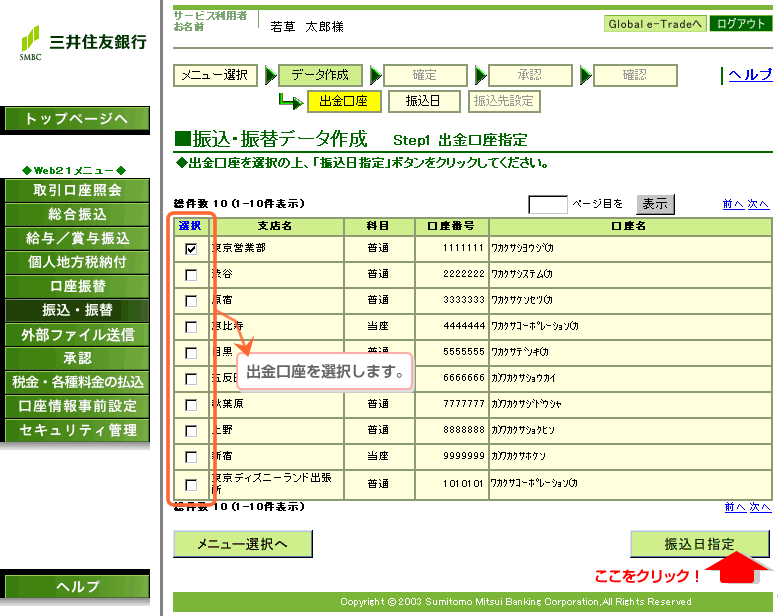Viewport: 778px width, 616px height.
Task: Uncheck 東京営業部 account checkbox
Action: click(x=191, y=248)
